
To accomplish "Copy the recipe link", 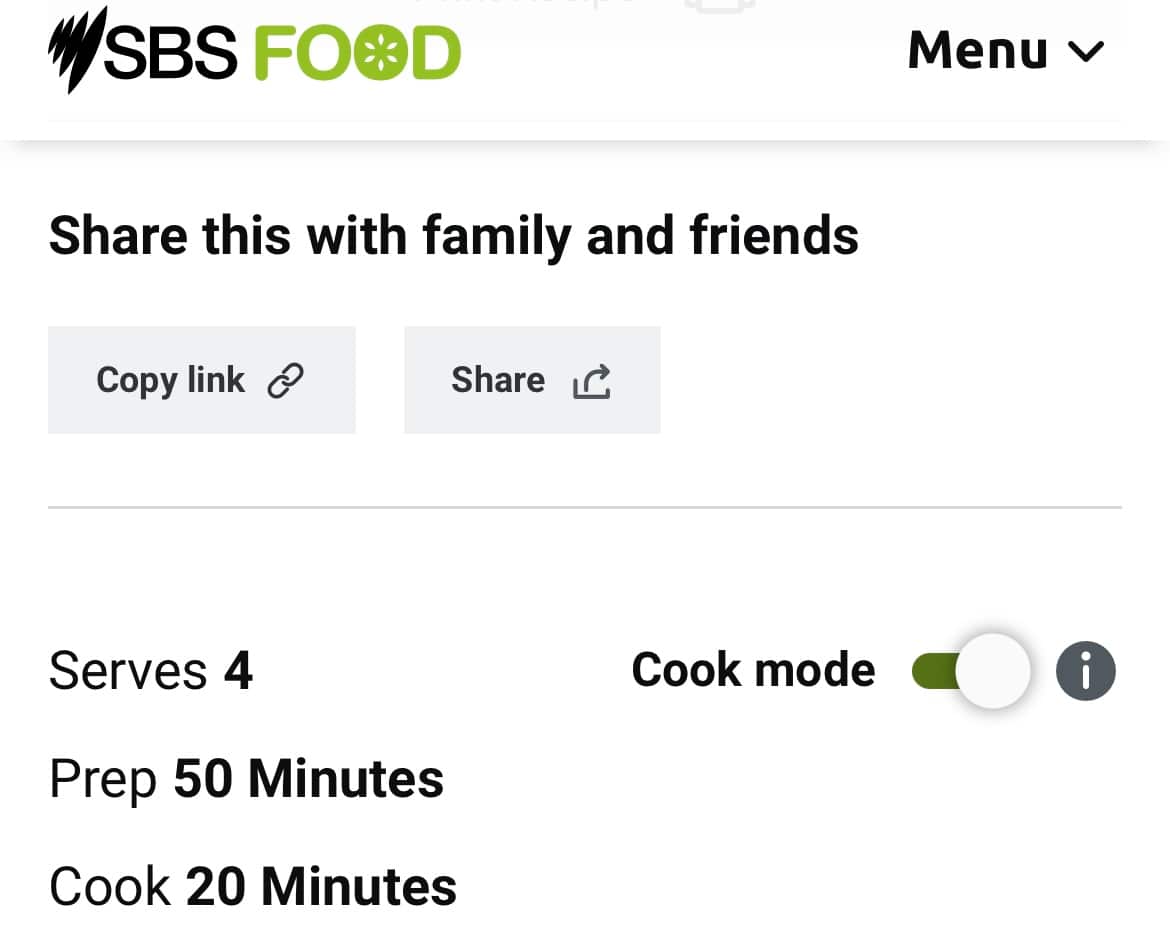I will (x=201, y=380).
